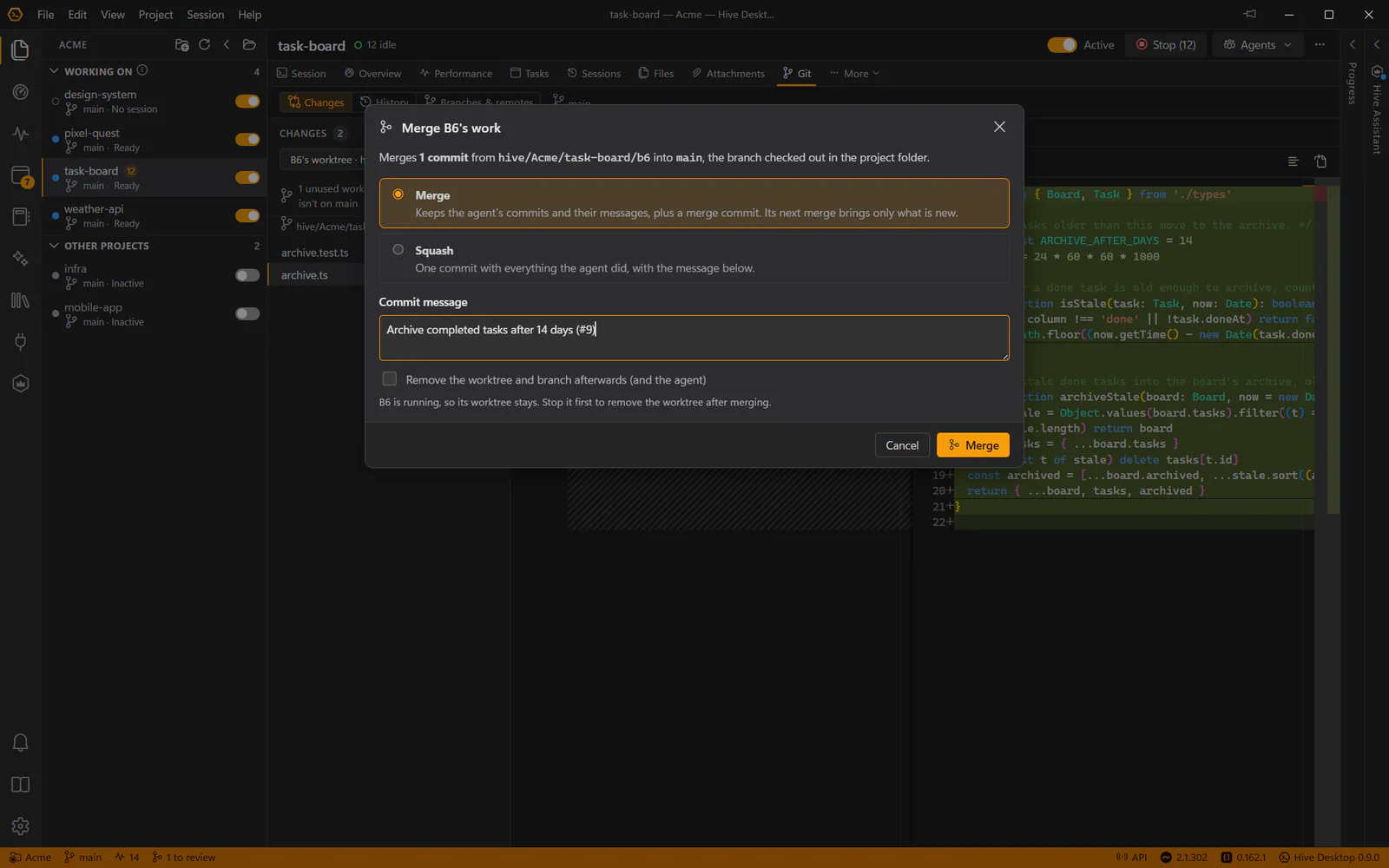Collapse the OTHER PROJECTS section
Screen dimensions: 1389x868
coord(54,246)
